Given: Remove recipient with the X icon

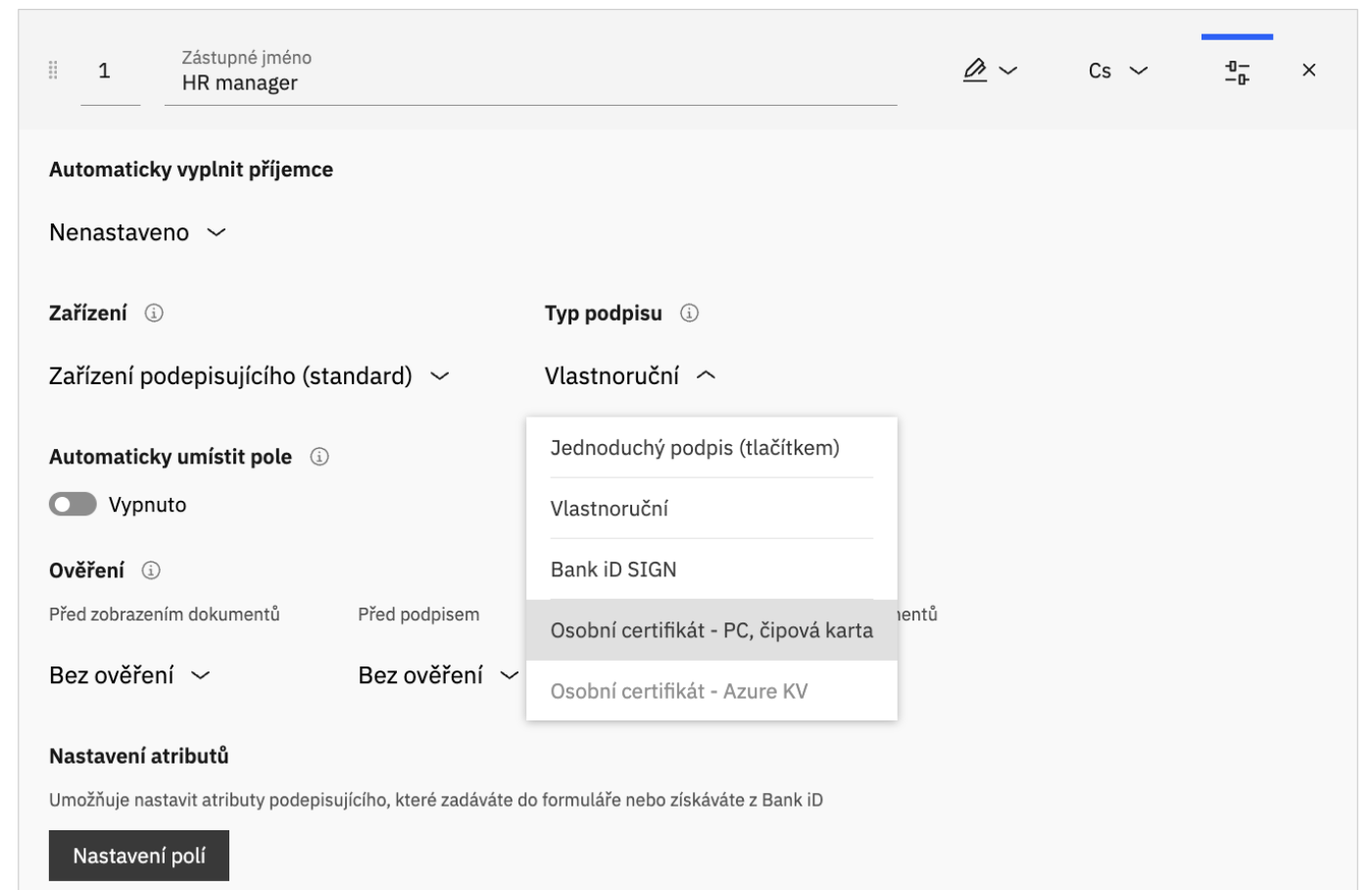Looking at the screenshot, I should [x=1308, y=71].
